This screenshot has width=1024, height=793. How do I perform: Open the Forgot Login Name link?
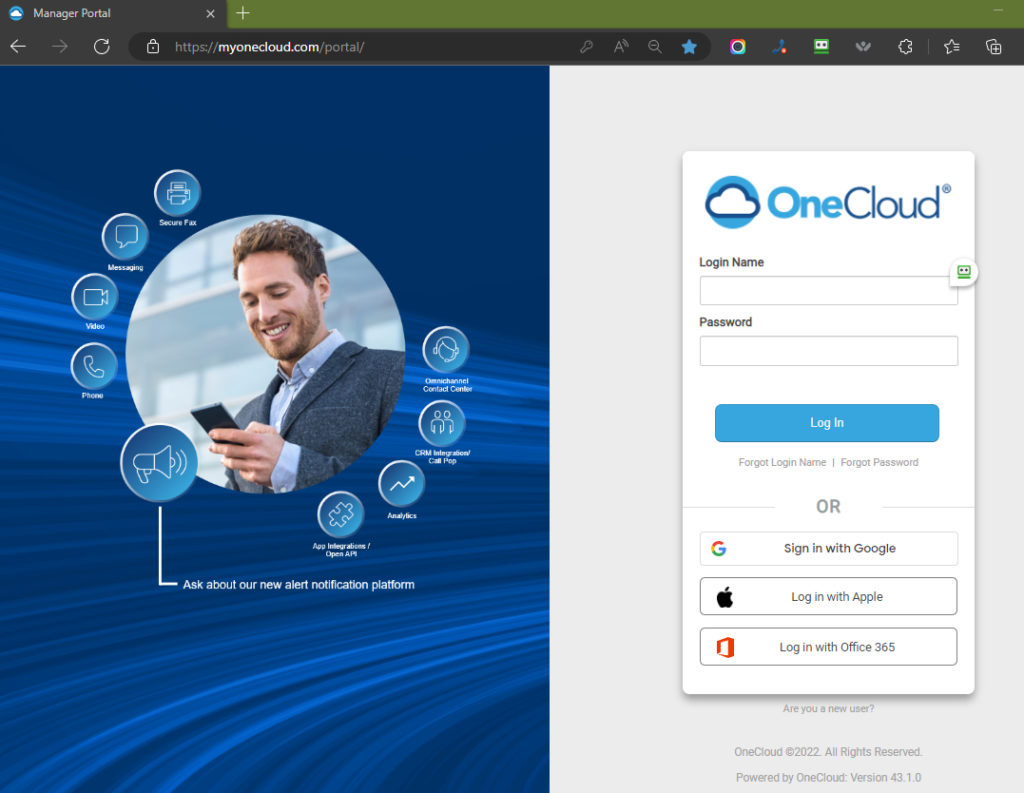(782, 462)
